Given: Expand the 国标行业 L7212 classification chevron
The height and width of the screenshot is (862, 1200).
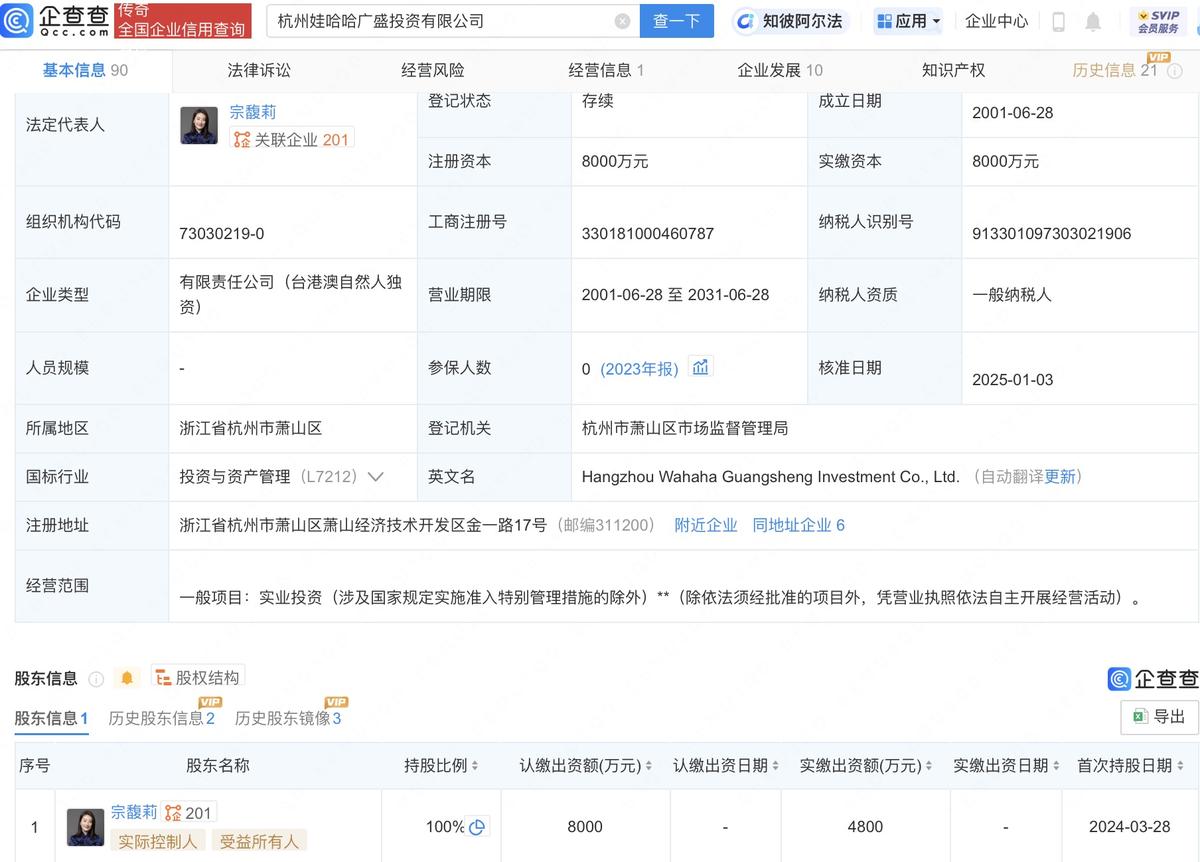Looking at the screenshot, I should click(375, 477).
